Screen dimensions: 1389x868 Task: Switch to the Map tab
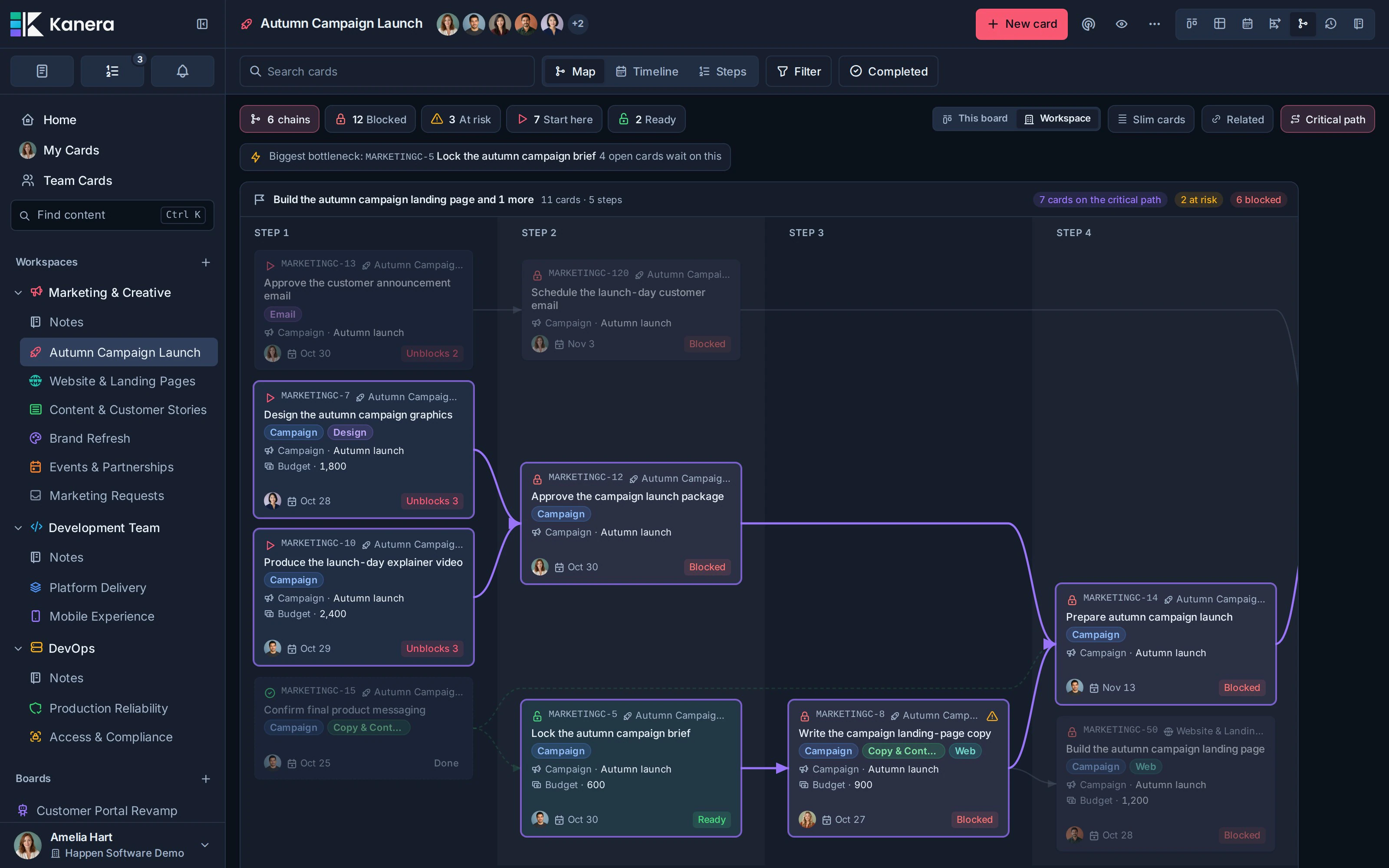pos(575,71)
